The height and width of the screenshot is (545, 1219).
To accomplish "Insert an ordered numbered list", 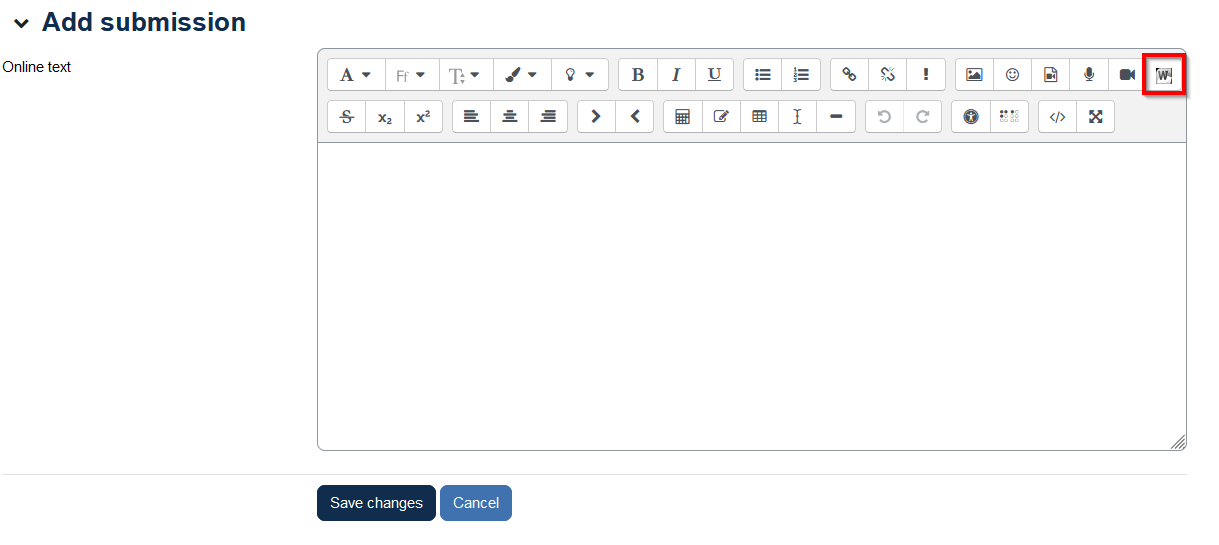I will pos(801,75).
